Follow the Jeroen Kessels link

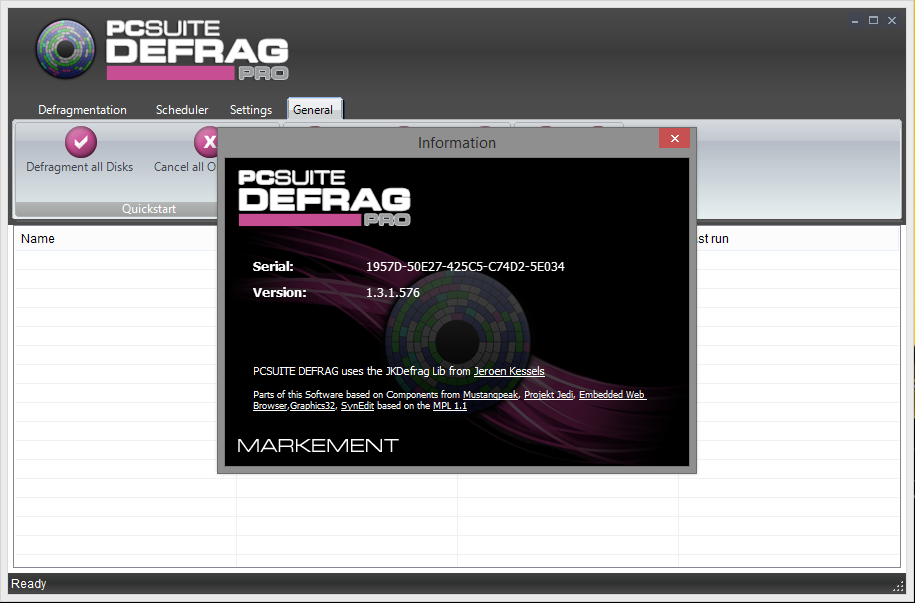click(509, 371)
